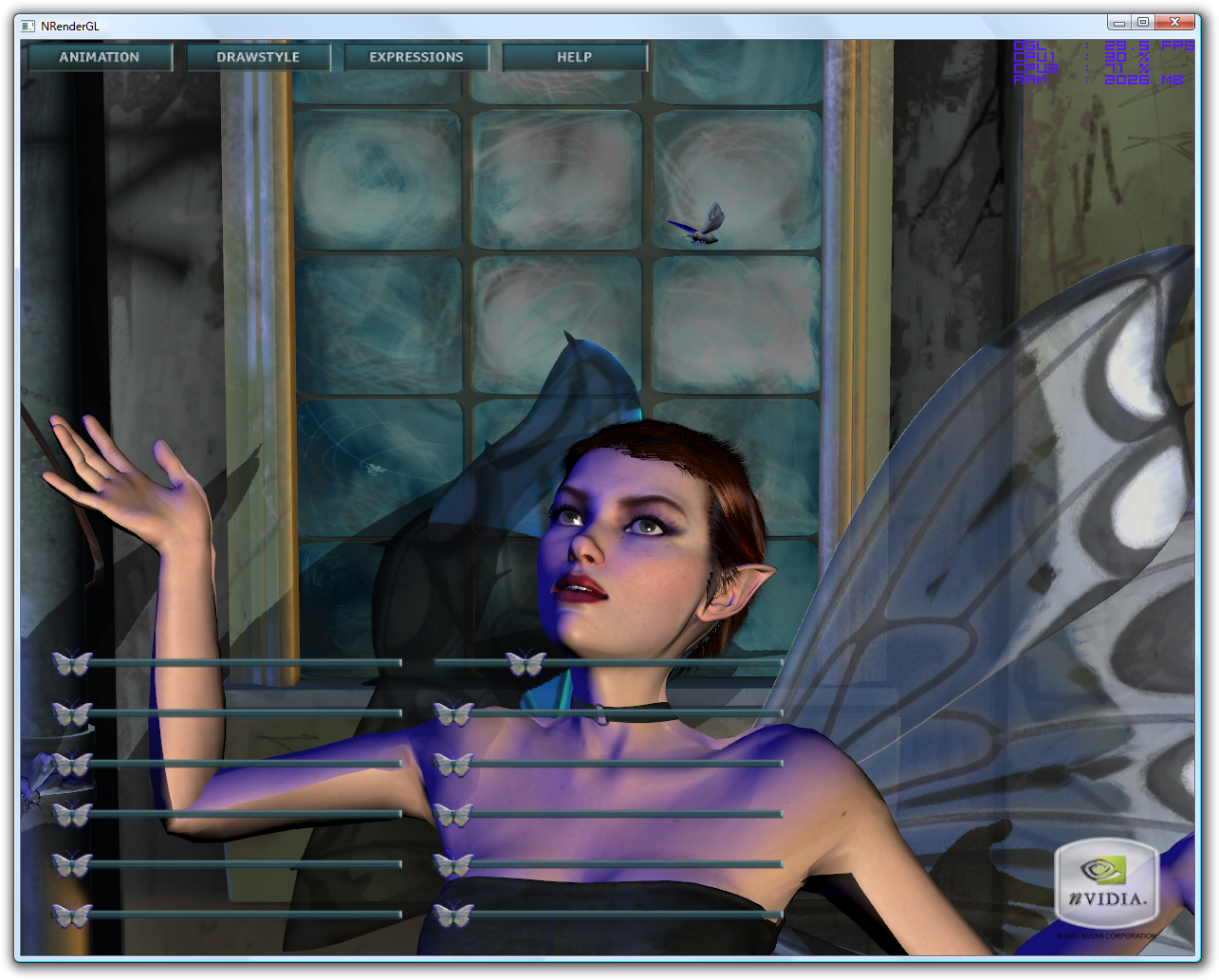Click the OGL 29.5 FPS readout
This screenshot has width=1219, height=980.
click(1104, 46)
